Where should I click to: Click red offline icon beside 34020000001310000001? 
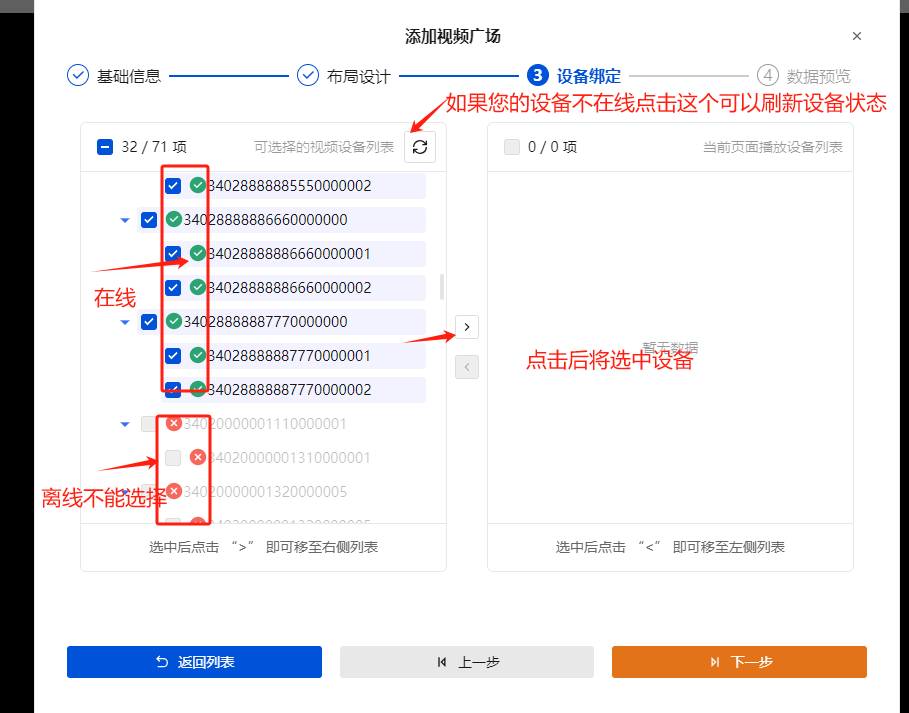[196, 457]
